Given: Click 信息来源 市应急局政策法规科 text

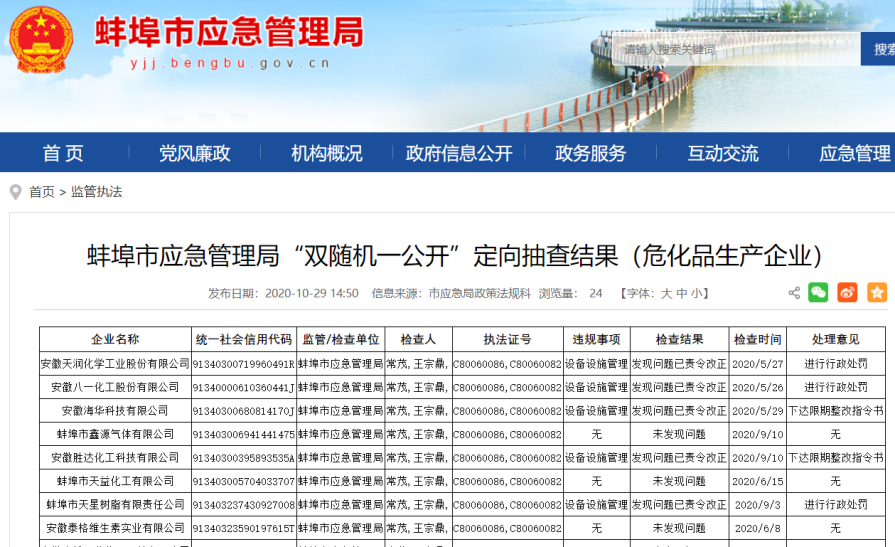Looking at the screenshot, I should (451, 293).
